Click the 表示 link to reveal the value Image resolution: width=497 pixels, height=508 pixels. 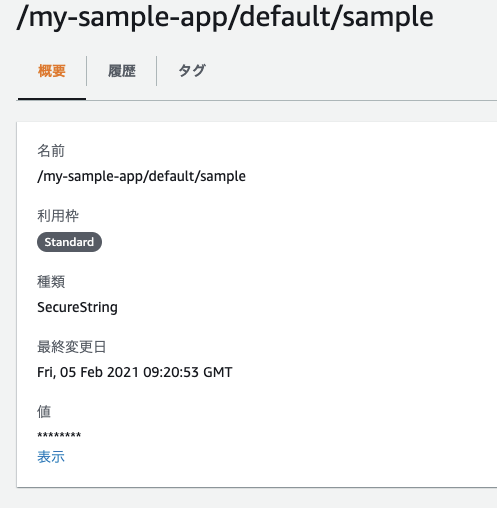[51, 457]
